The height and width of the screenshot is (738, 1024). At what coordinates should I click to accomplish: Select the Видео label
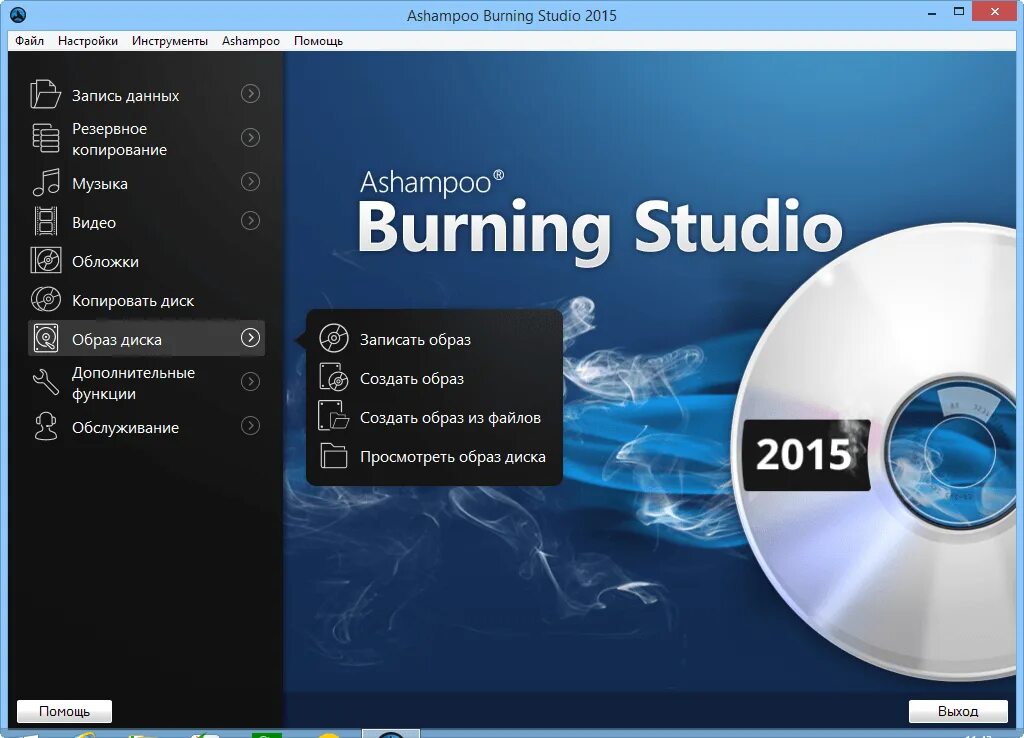coord(94,223)
